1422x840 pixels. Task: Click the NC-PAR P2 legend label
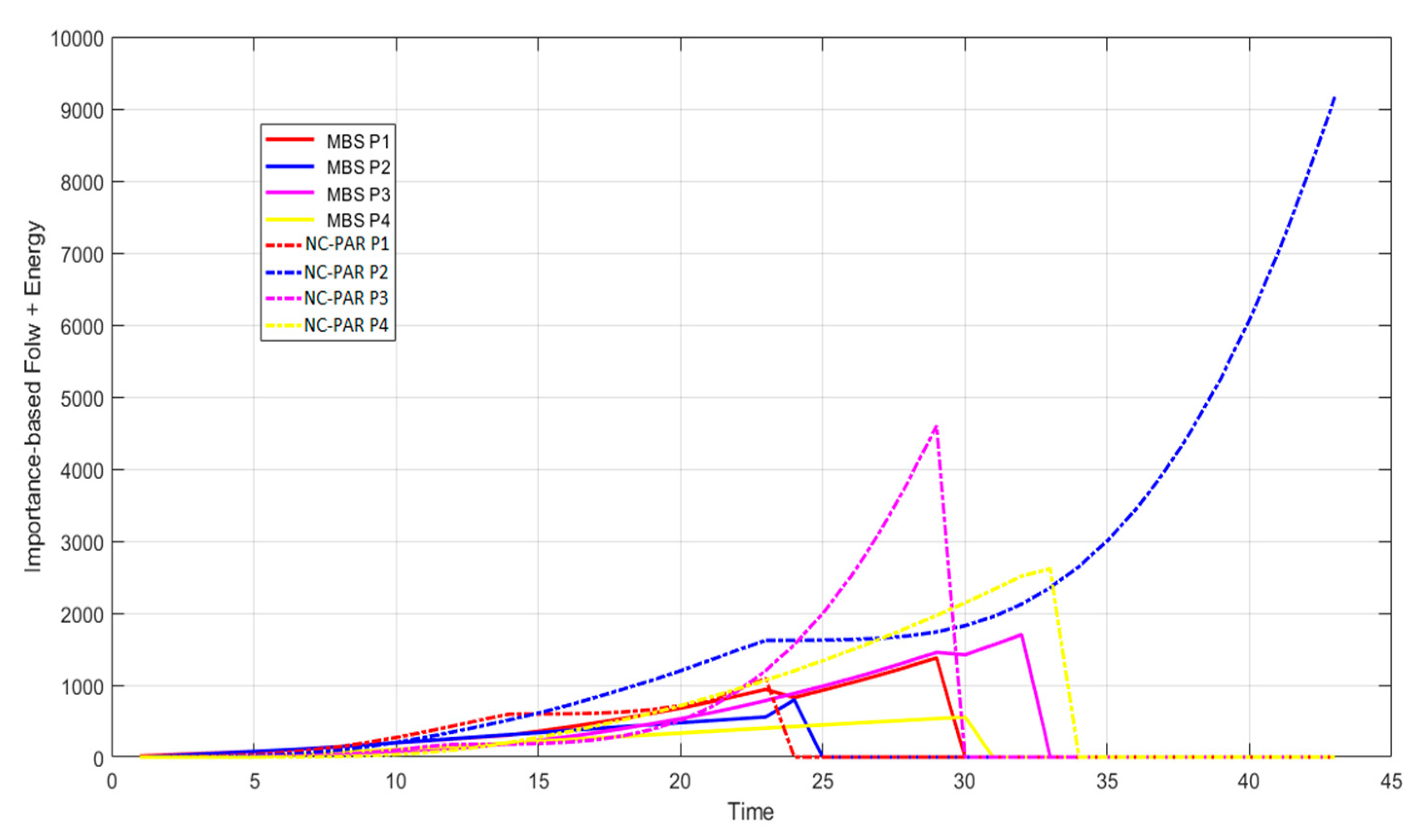point(347,272)
